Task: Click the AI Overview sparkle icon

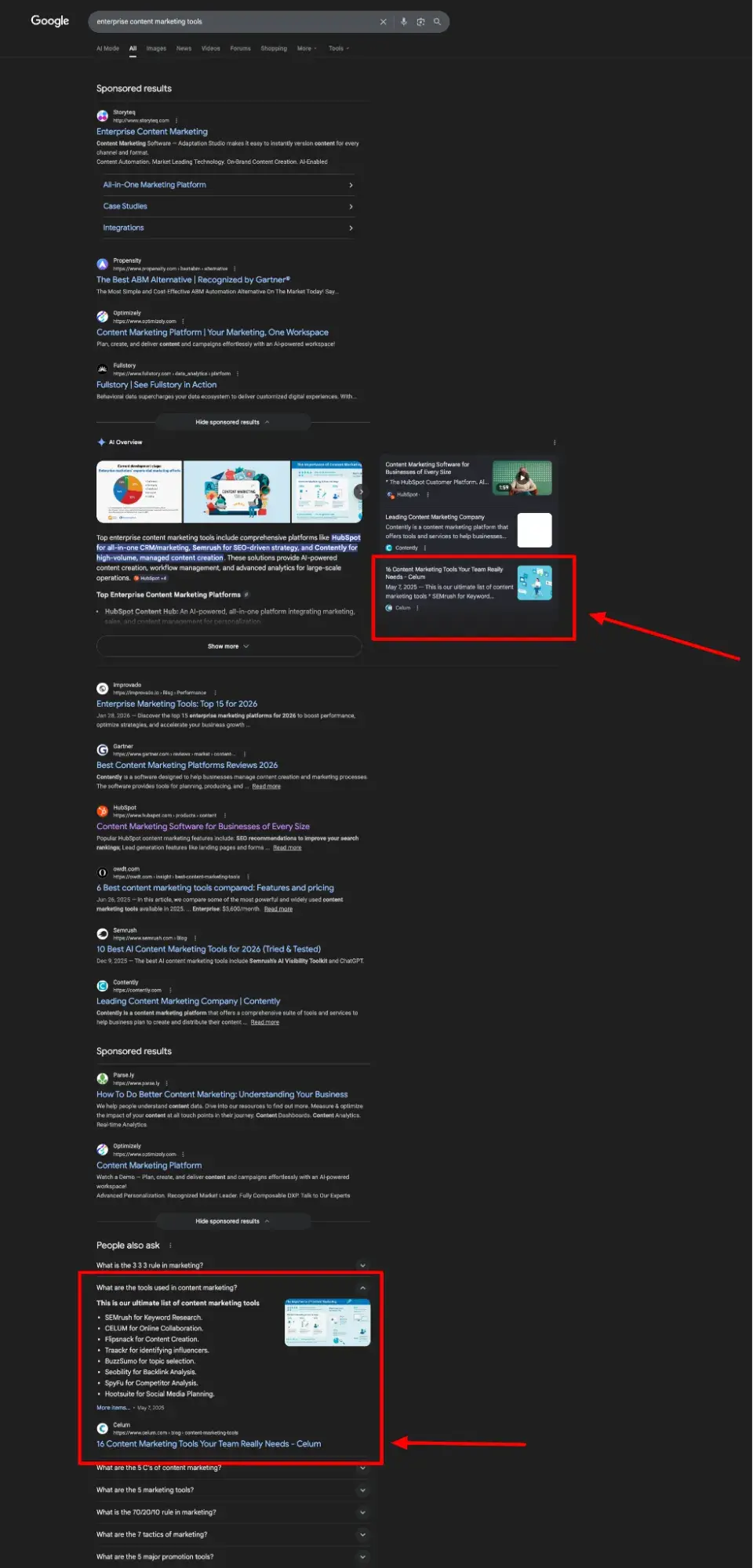Action: (x=101, y=442)
